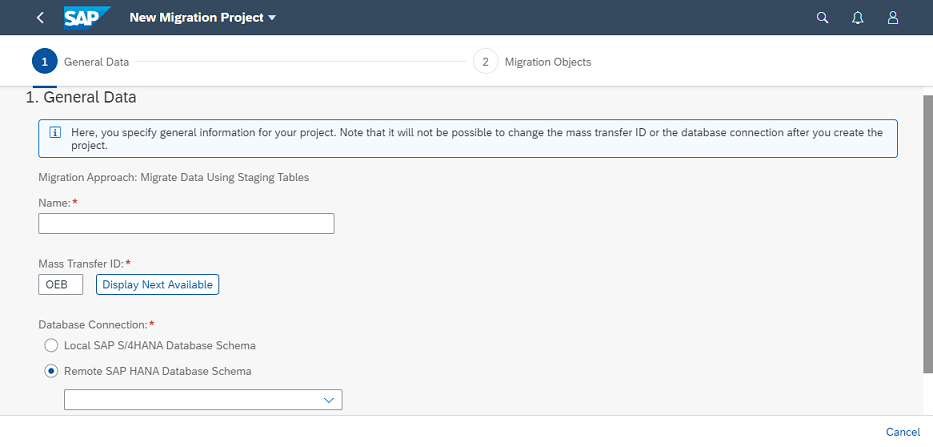Image resolution: width=933 pixels, height=447 pixels.
Task: Click the Mass Transfer ID field
Action: tap(61, 285)
